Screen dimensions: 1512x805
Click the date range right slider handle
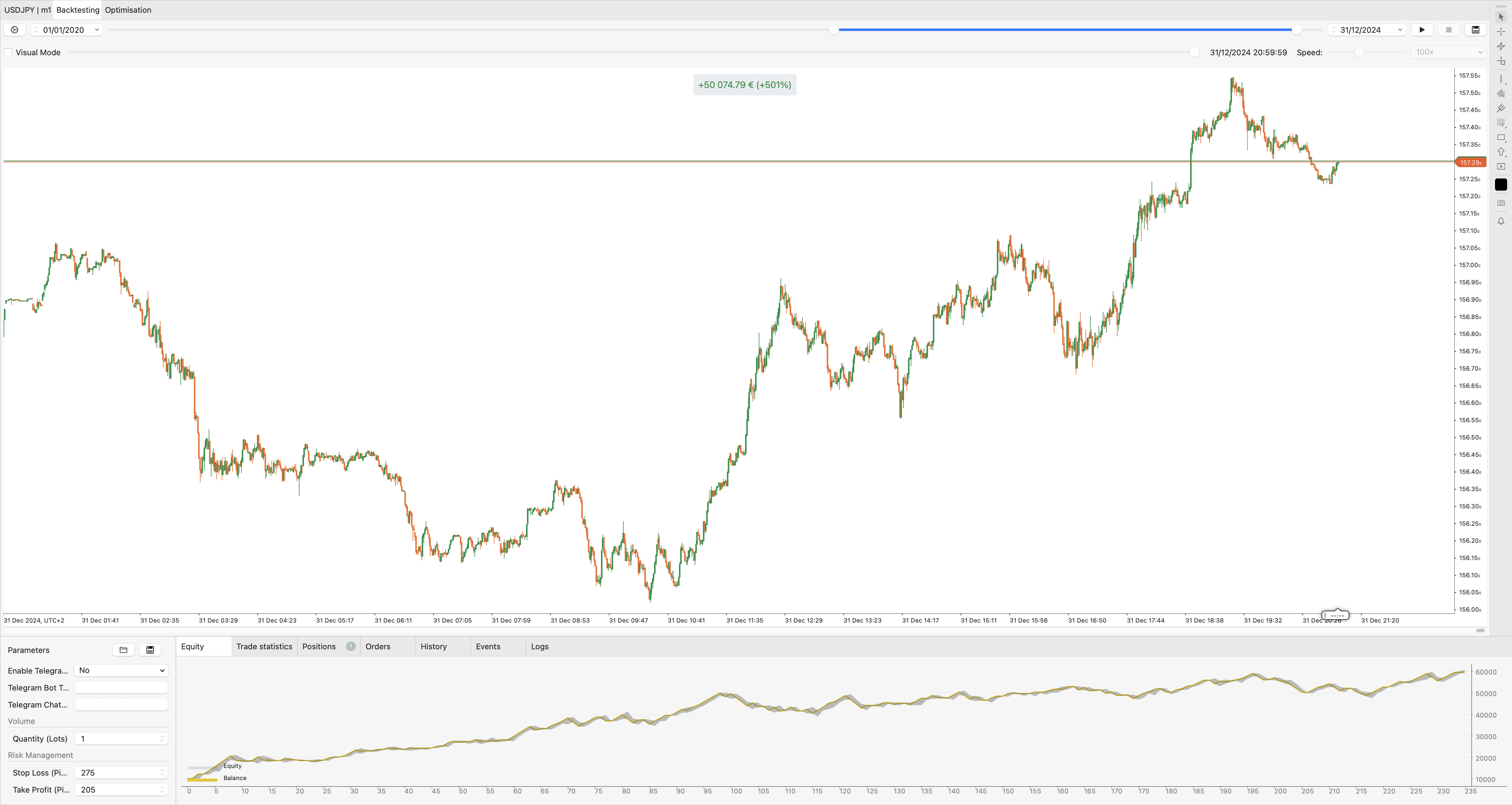(x=1297, y=29)
